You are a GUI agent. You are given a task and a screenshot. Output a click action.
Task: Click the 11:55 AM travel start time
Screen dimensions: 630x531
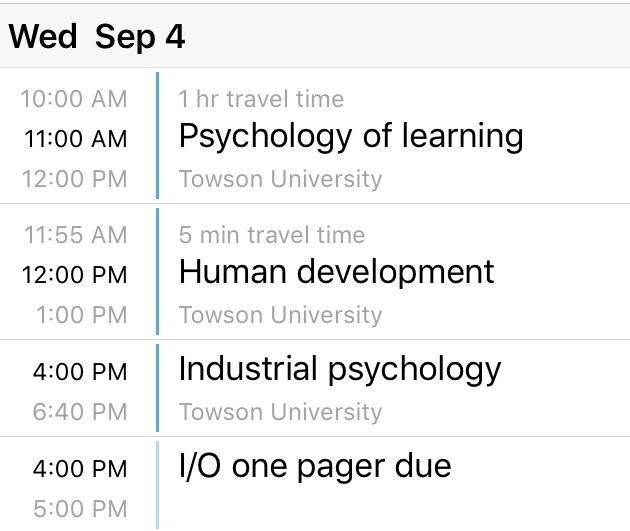(x=75, y=235)
